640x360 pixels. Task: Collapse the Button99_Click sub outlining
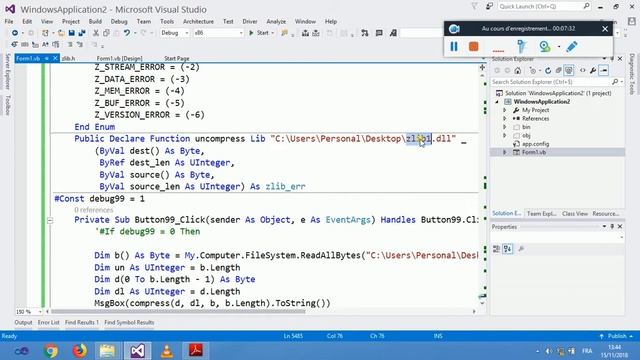coord(50,220)
